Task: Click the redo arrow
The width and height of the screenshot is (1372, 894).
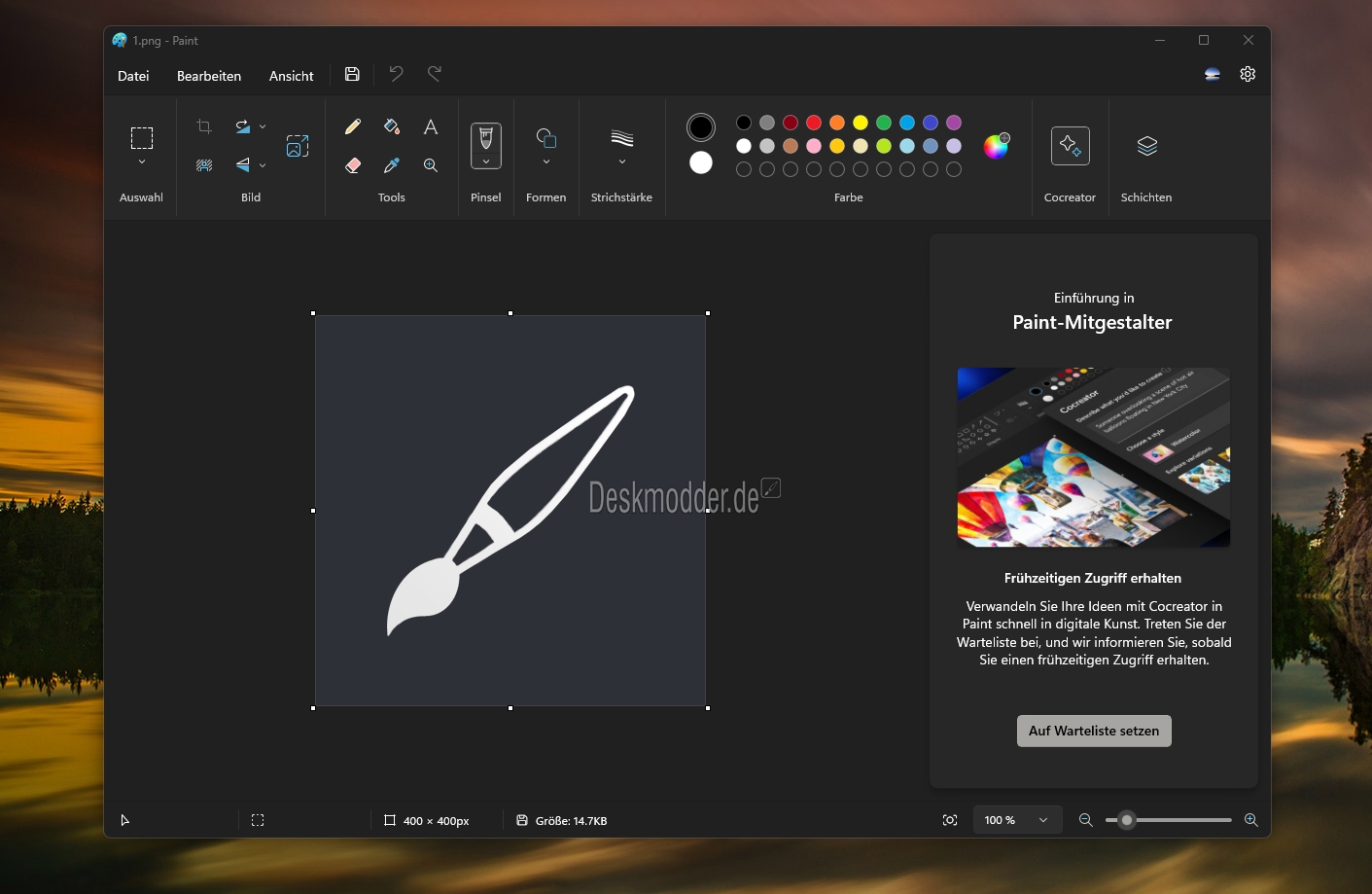Action: pyautogui.click(x=435, y=74)
